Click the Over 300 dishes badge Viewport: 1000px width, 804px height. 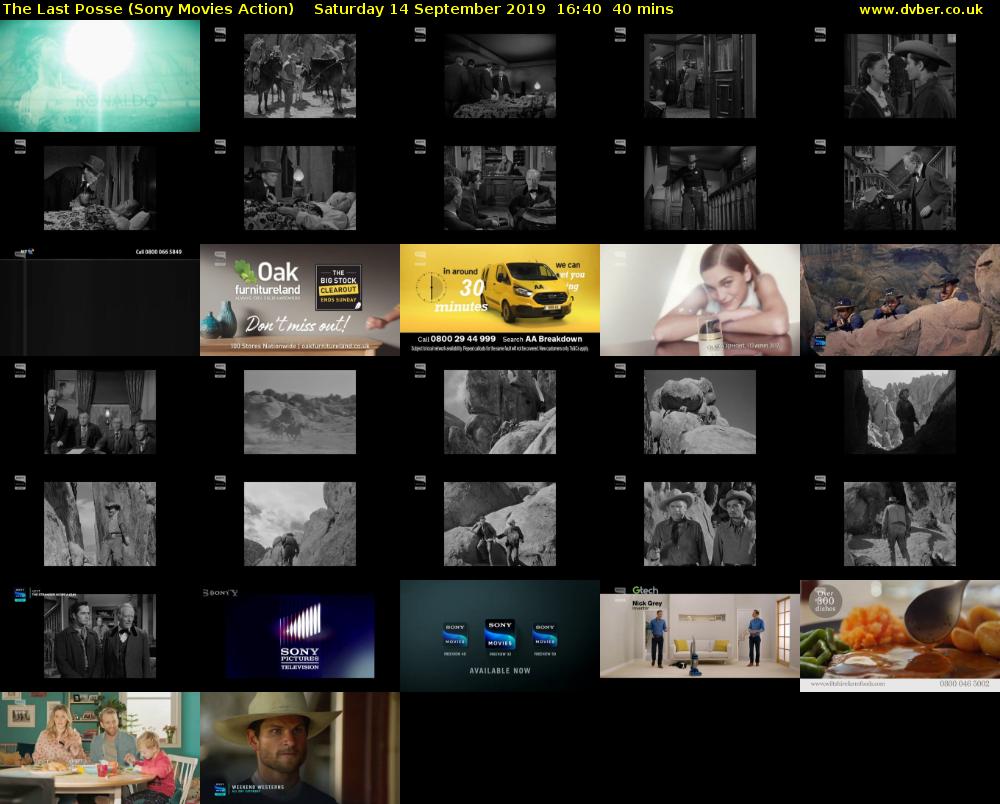825,601
